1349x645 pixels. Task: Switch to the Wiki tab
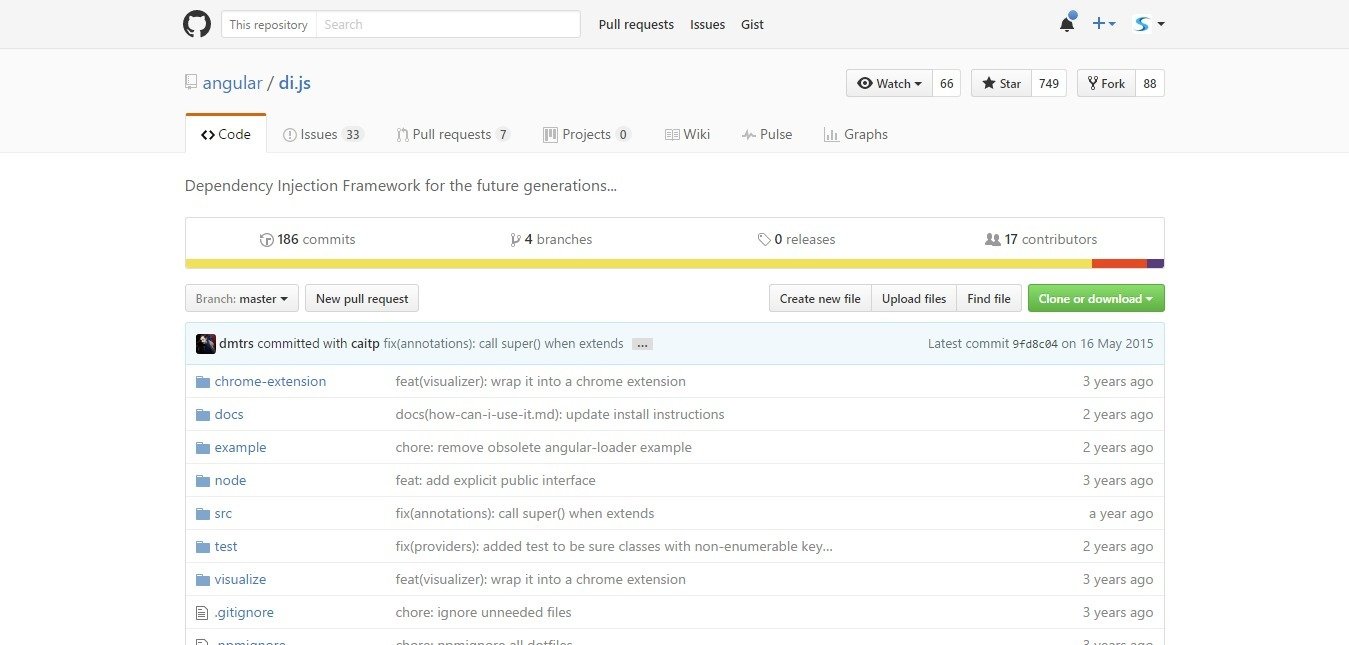coord(687,134)
